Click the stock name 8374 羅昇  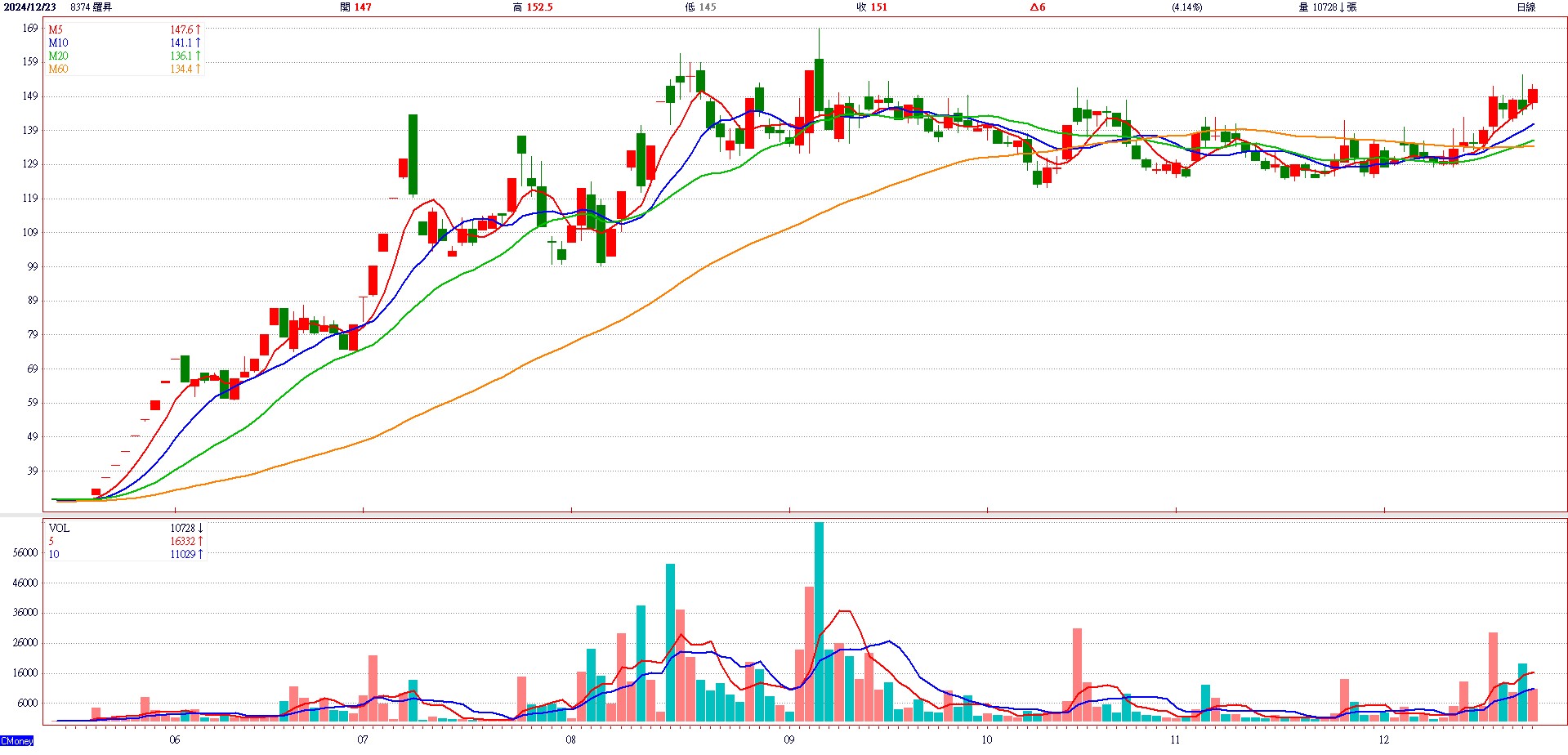coord(92,7)
